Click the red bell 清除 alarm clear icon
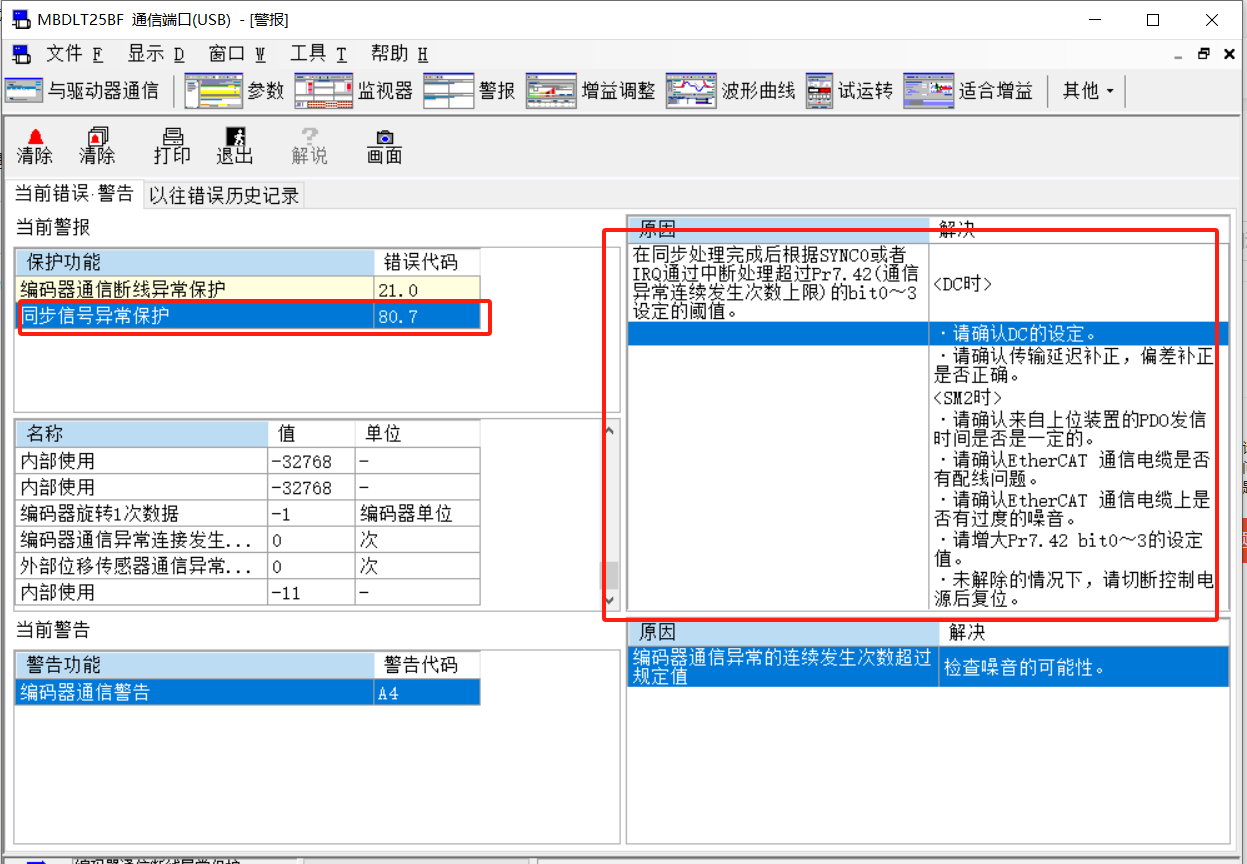 pyautogui.click(x=35, y=146)
